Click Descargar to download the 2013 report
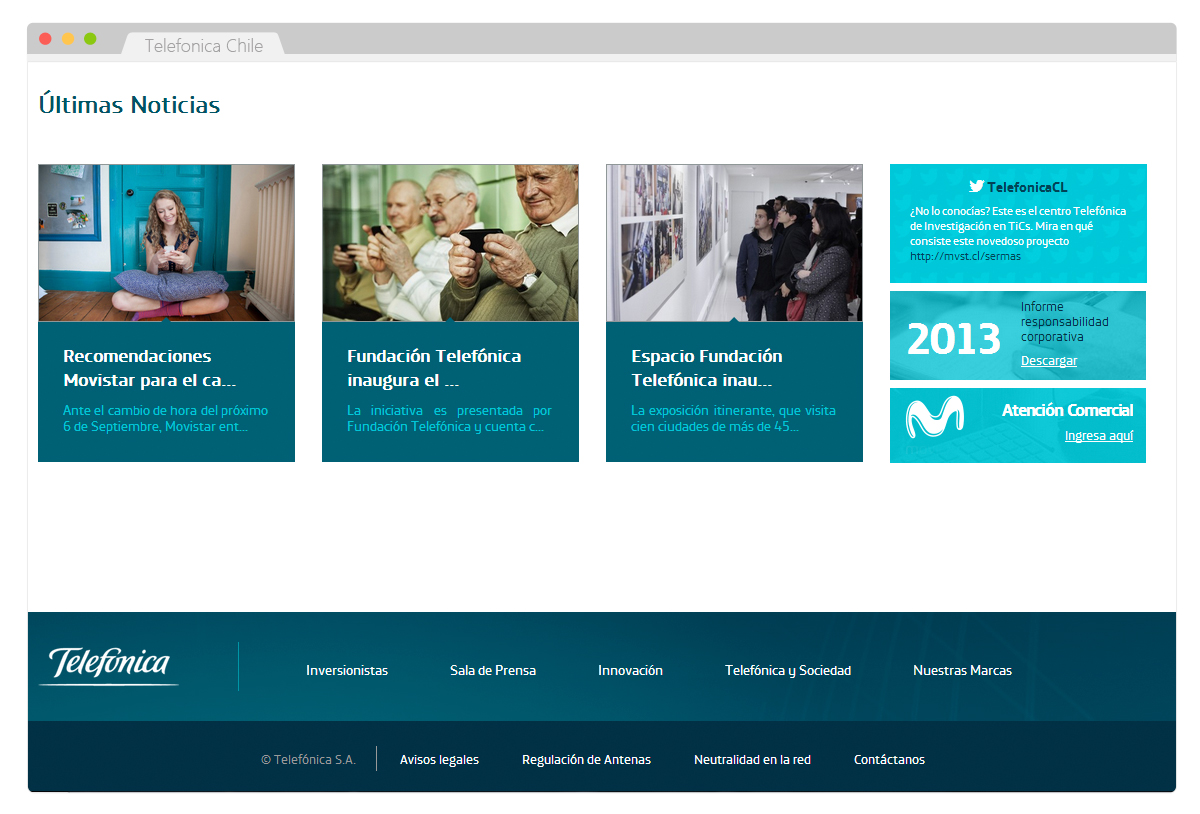The height and width of the screenshot is (814, 1200). (1049, 361)
